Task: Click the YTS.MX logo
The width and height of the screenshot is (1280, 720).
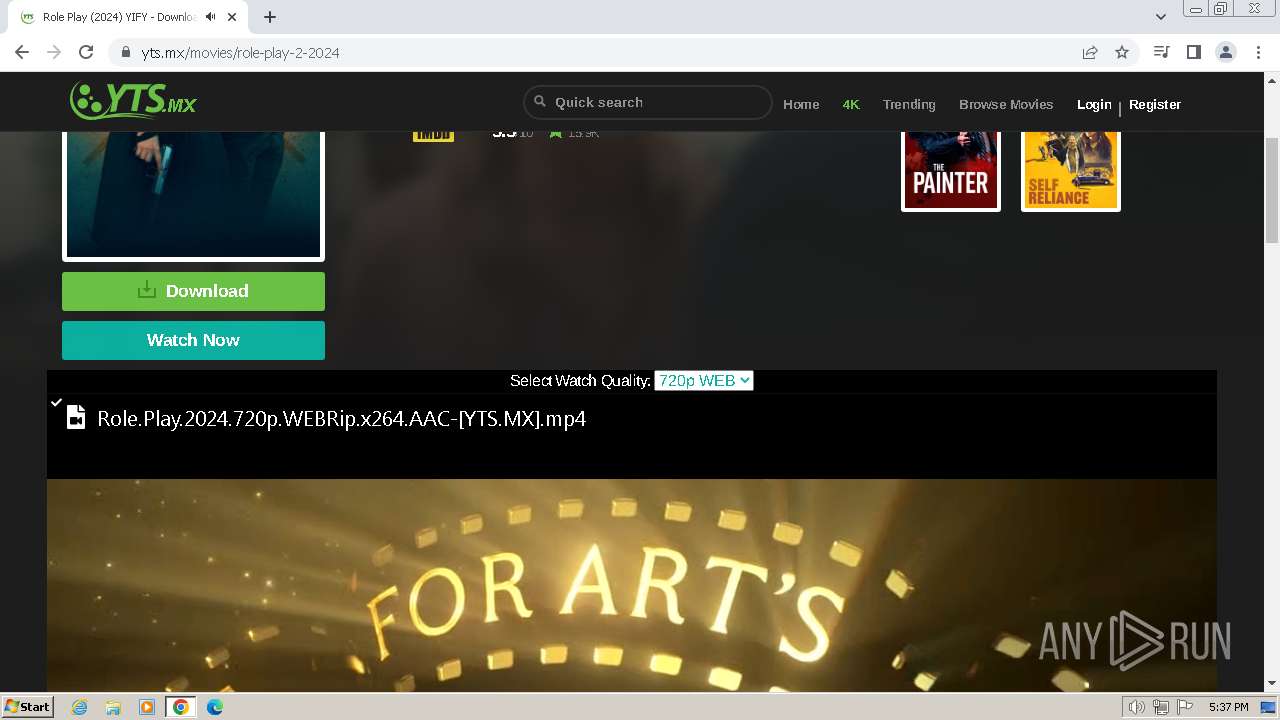Action: [x=133, y=101]
